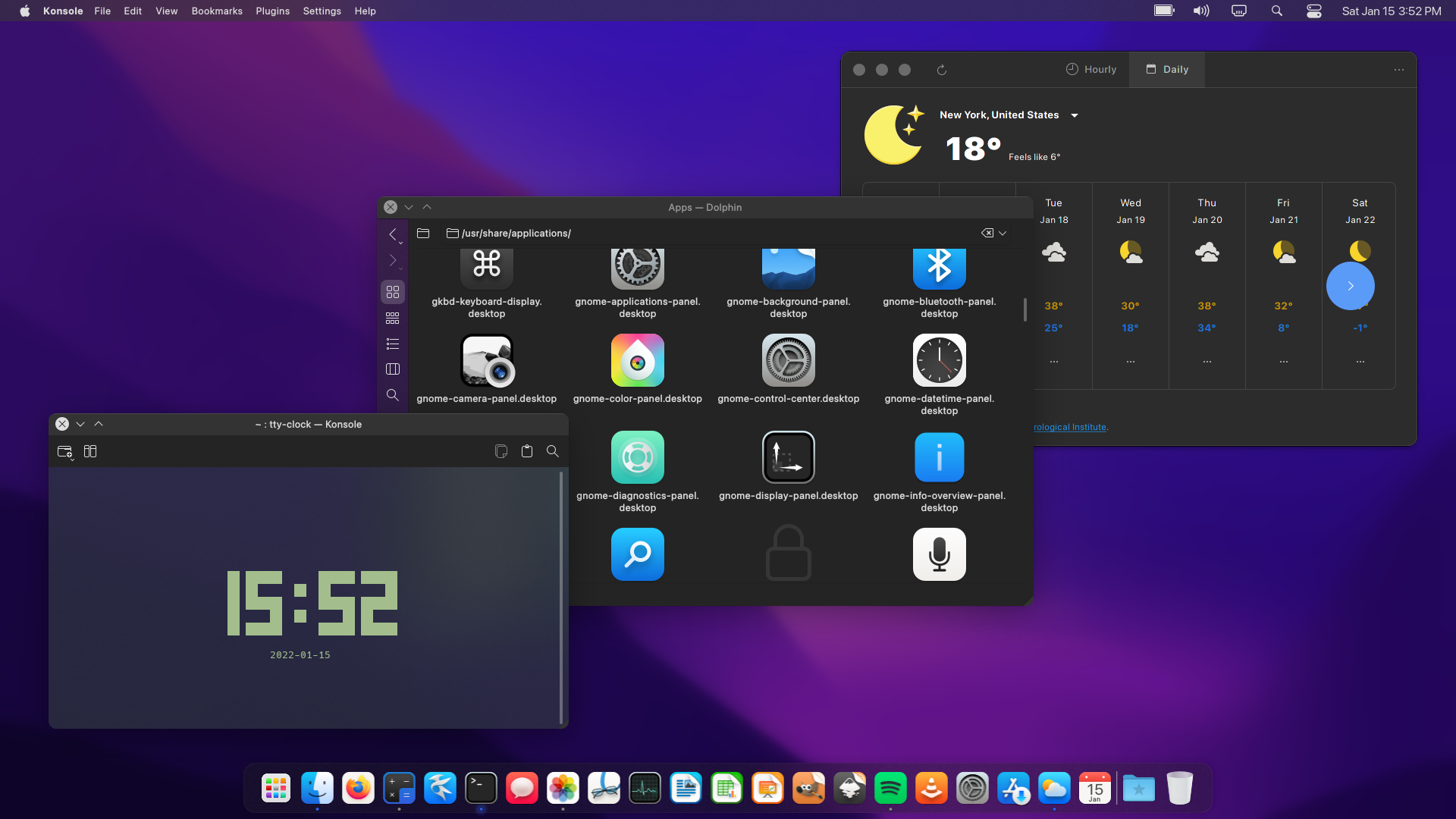Clear the Dolphin location bar text
Screen dimensions: 1456x819
[987, 234]
